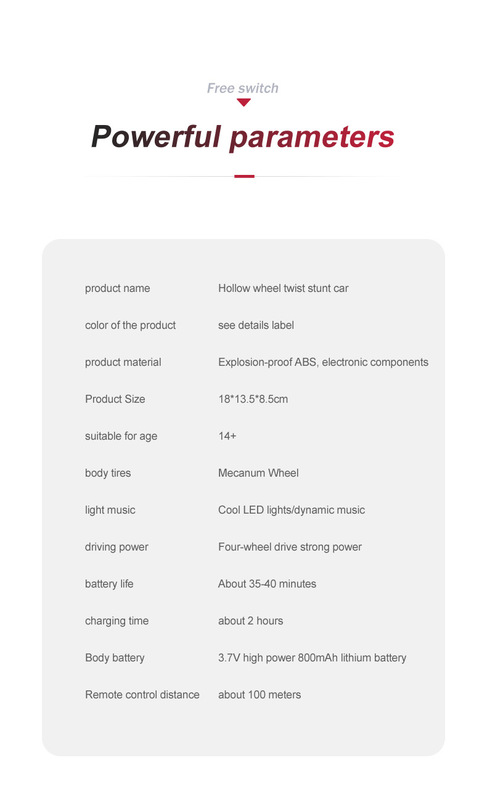Click 'Explosion-proof ABS, electronic components' value
The image size is (487, 800).
point(323,362)
